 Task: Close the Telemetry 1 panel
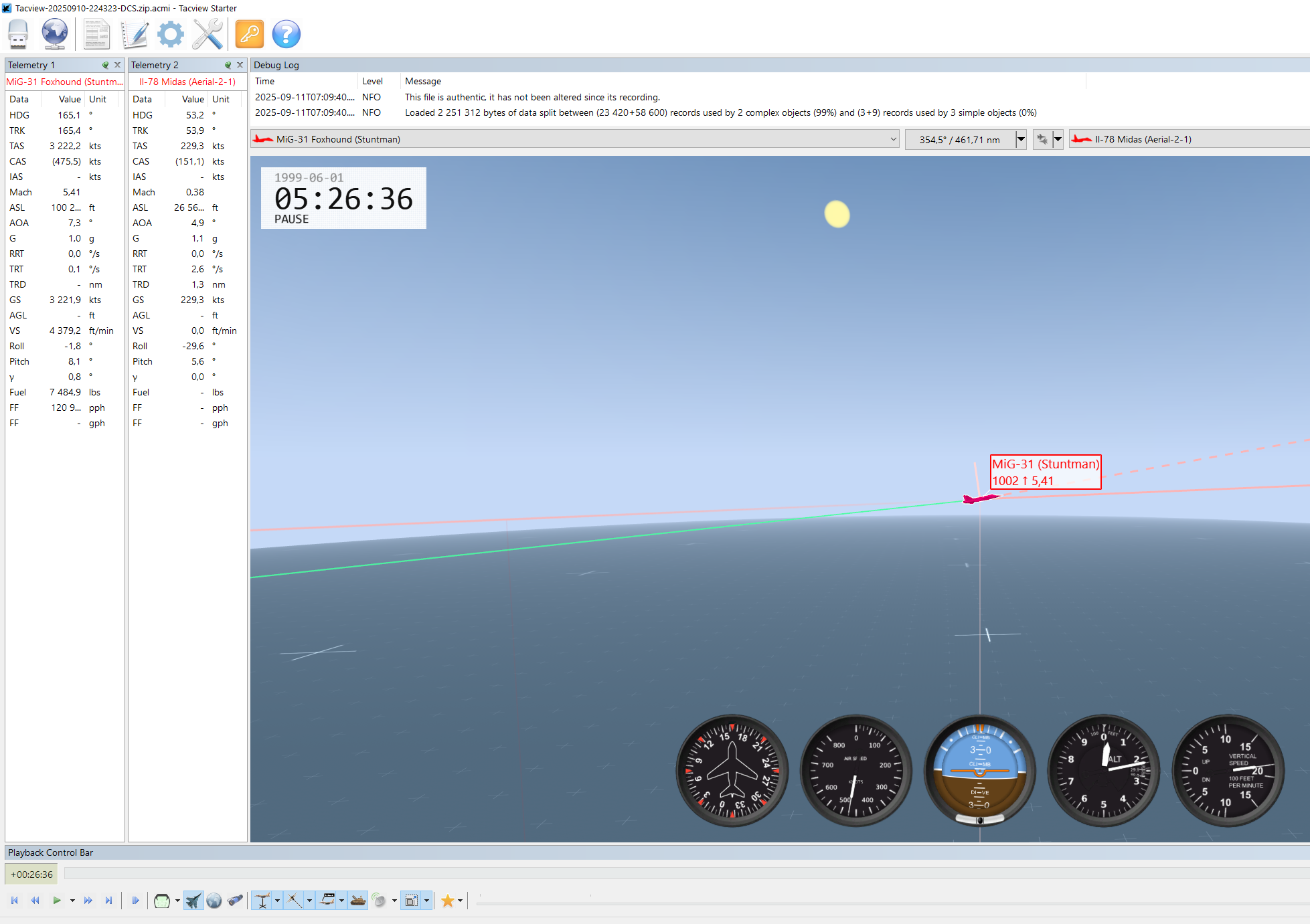coord(117,65)
